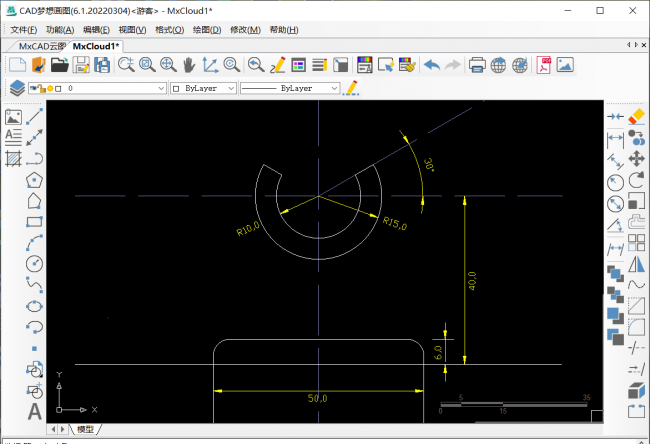
Task: Select the Aligned dimension tool
Action: 615,161
